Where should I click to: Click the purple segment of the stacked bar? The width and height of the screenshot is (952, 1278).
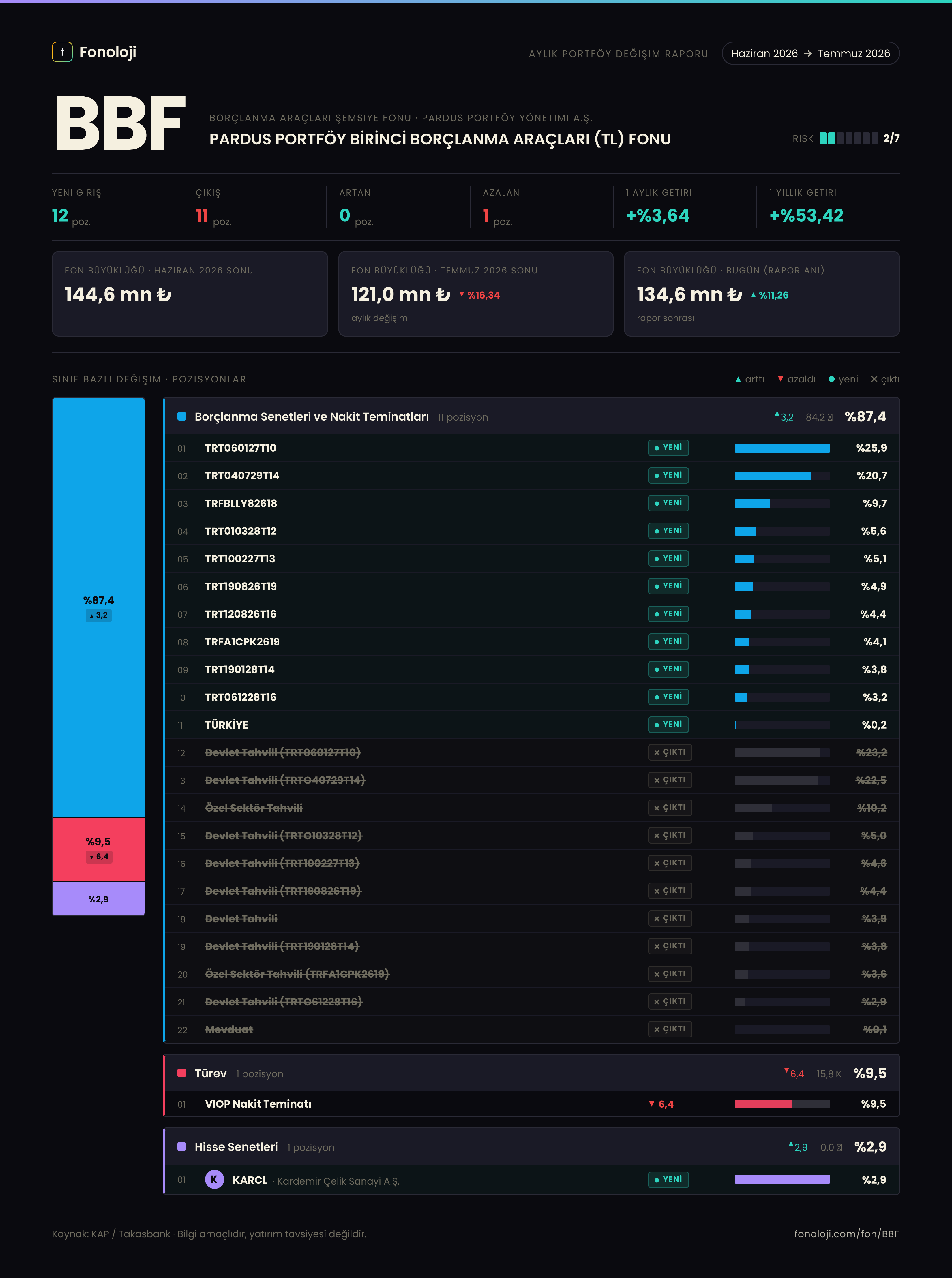99,899
